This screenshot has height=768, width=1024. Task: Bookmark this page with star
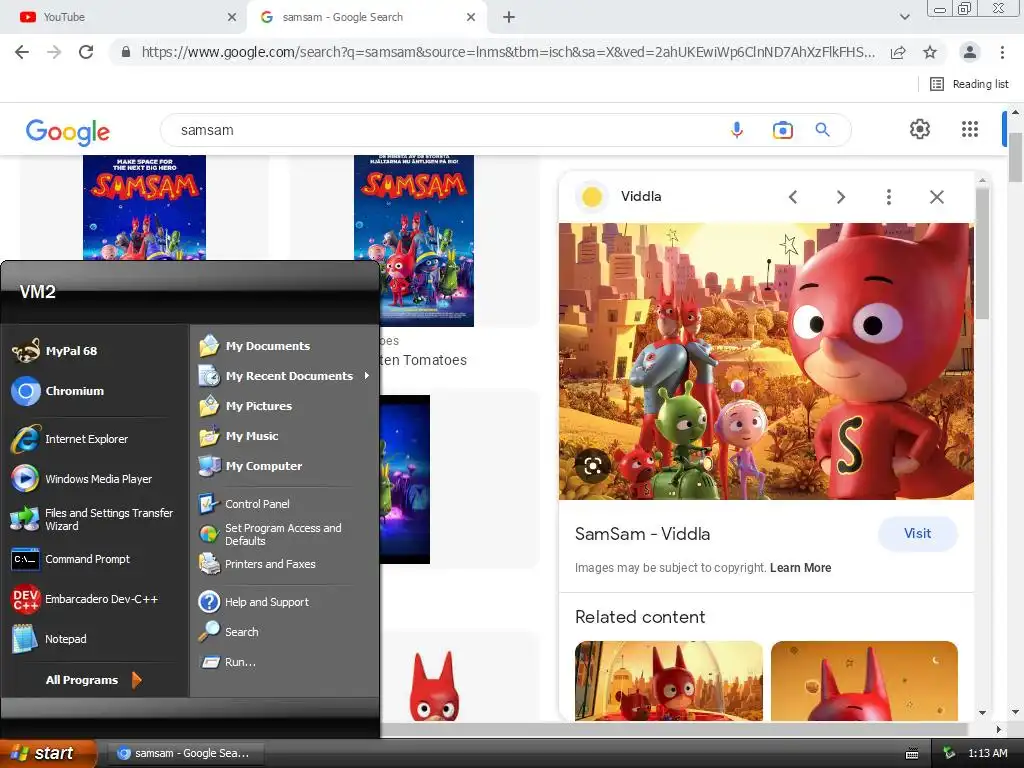[930, 52]
